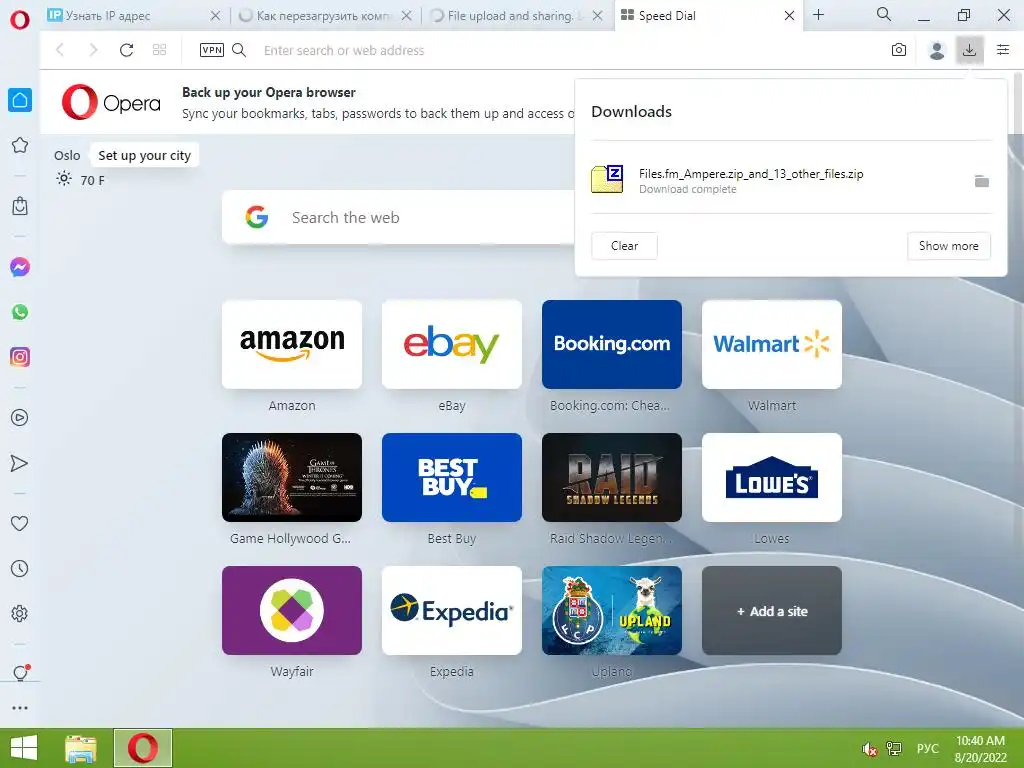Open the Amazon speed dial tile
1024x768 pixels.
tap(292, 344)
